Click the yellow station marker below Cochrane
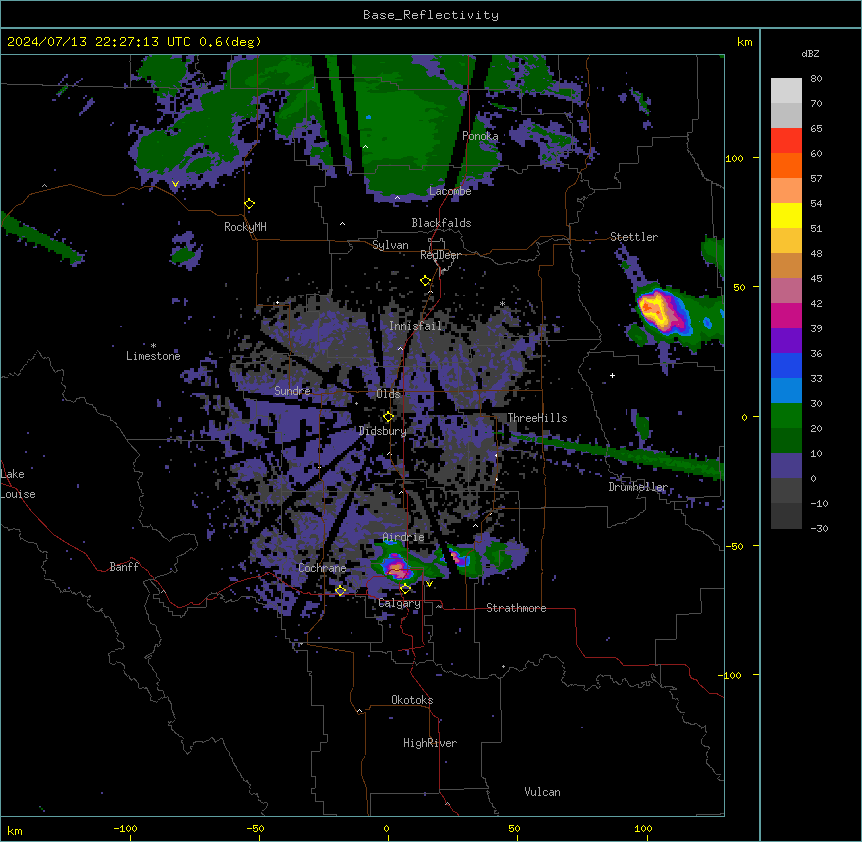Image resolution: width=862 pixels, height=842 pixels. 340,590
